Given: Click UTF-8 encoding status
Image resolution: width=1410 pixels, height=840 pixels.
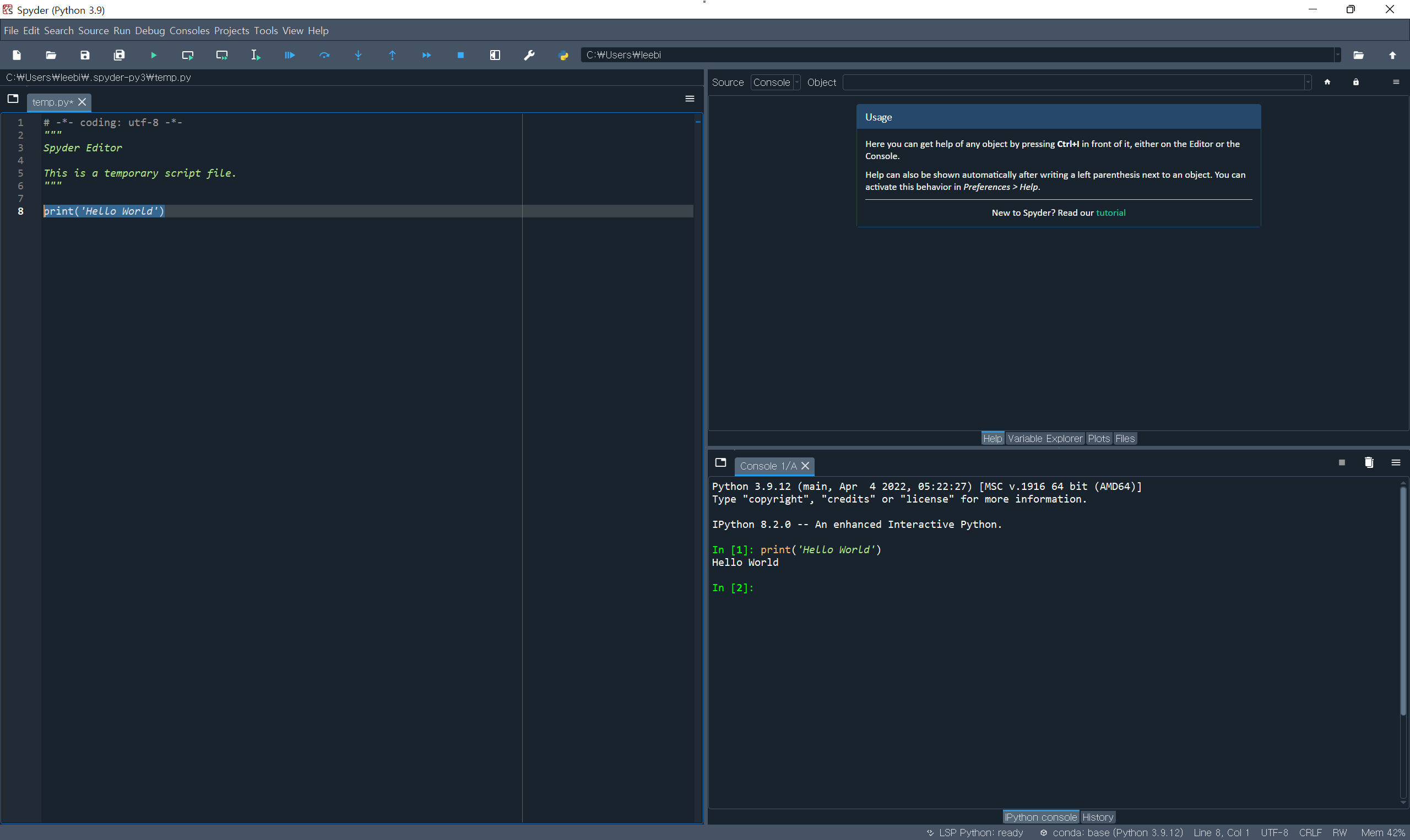Looking at the screenshot, I should click(1274, 833).
